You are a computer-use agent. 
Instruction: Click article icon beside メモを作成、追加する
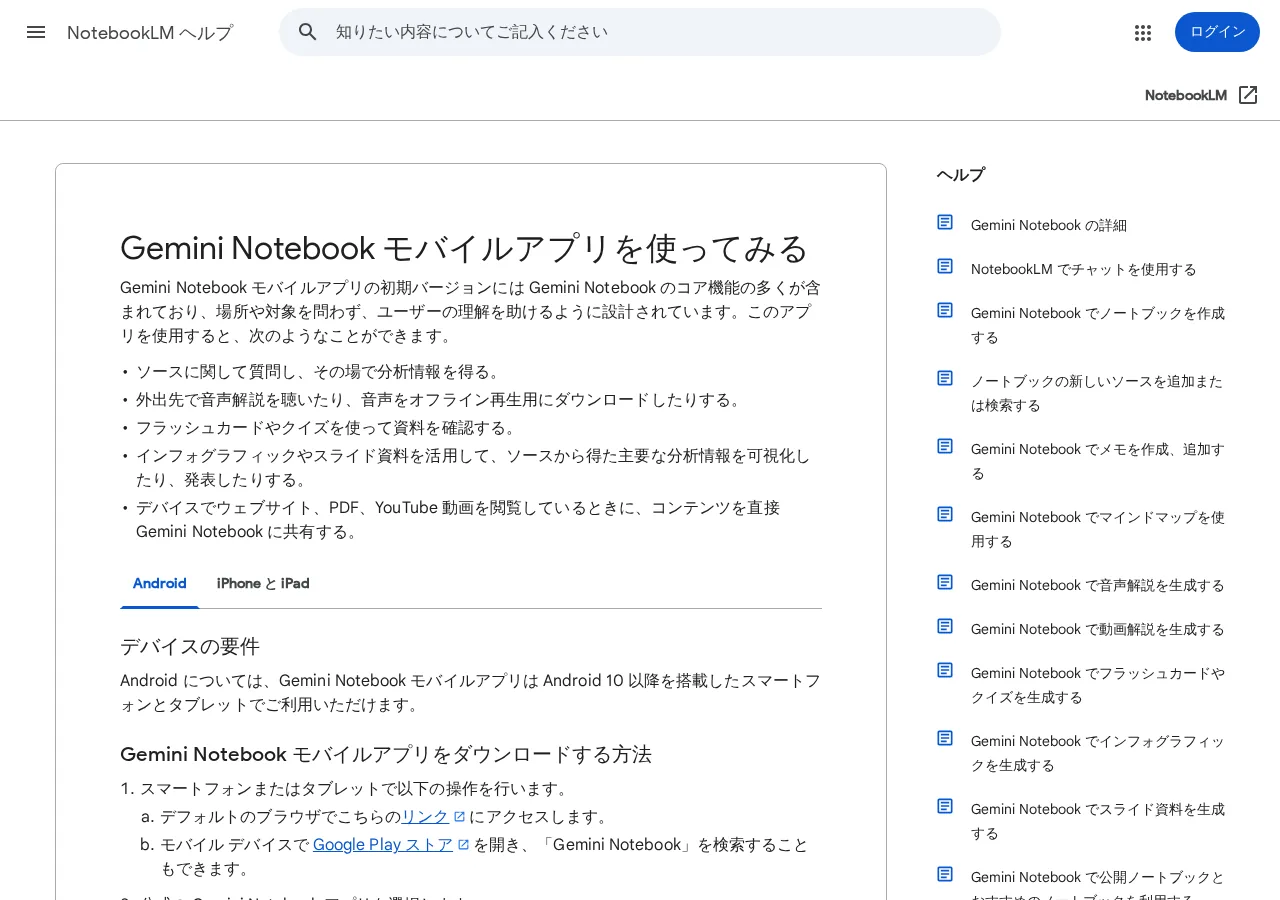pos(945,446)
